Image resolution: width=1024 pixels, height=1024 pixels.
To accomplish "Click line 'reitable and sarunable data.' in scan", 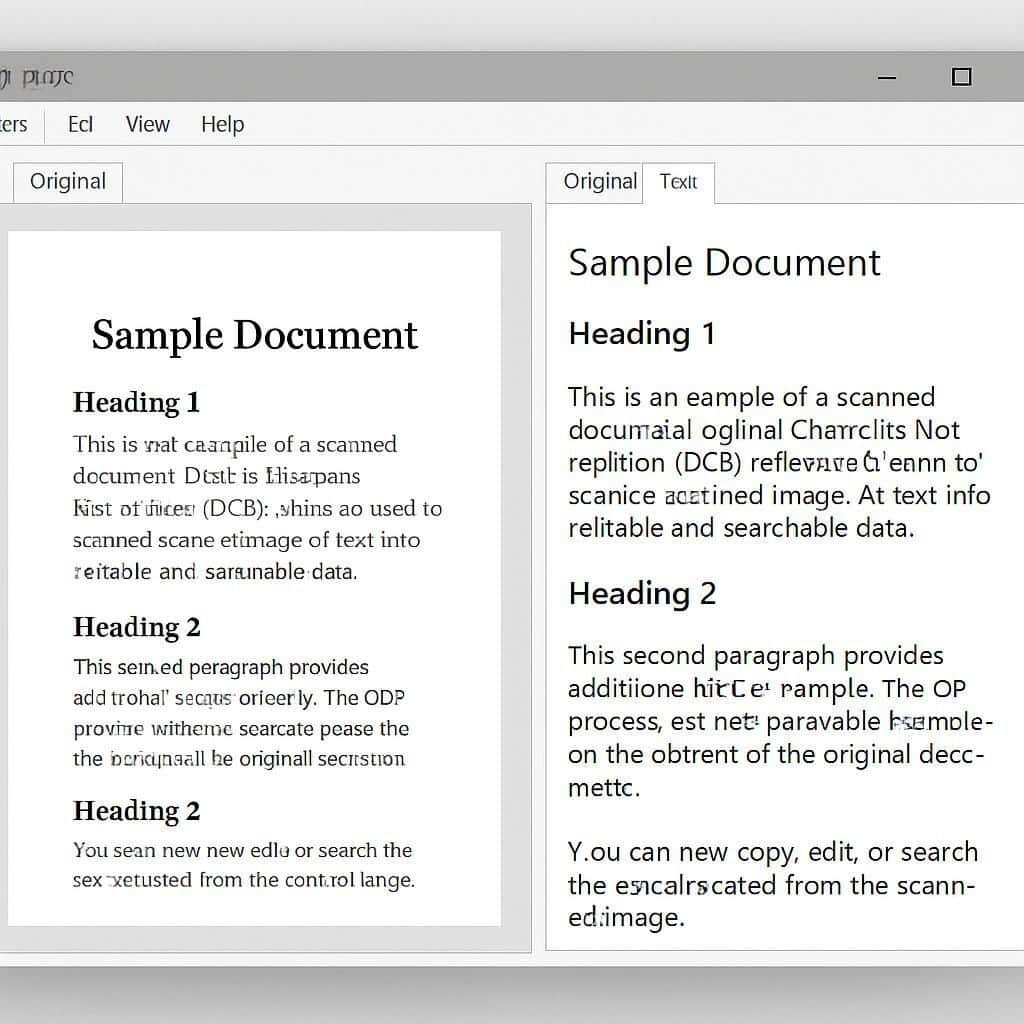I will click(215, 572).
